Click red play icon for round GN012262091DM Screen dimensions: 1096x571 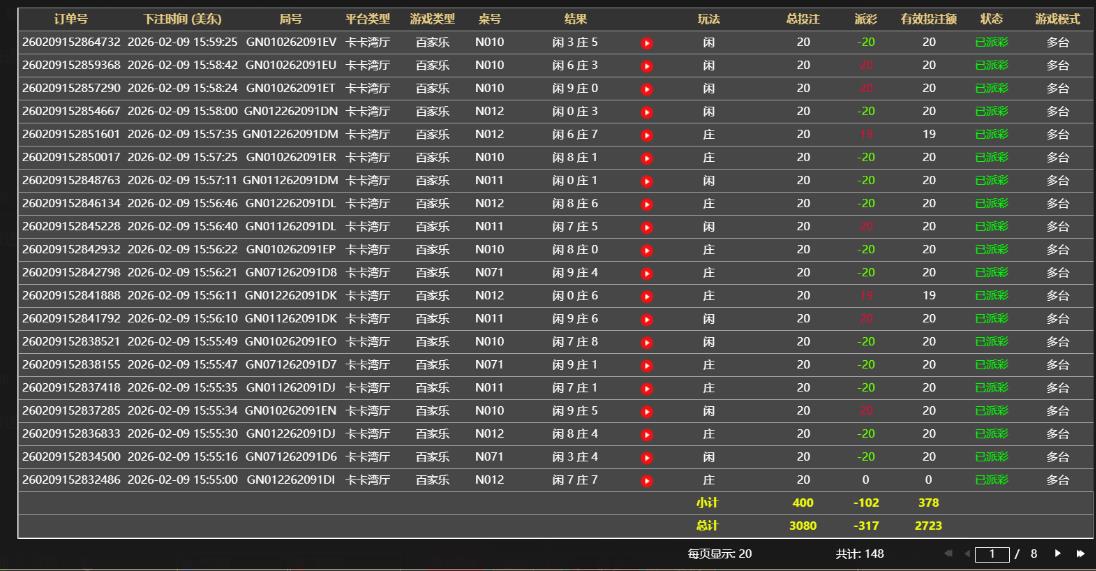coord(646,135)
